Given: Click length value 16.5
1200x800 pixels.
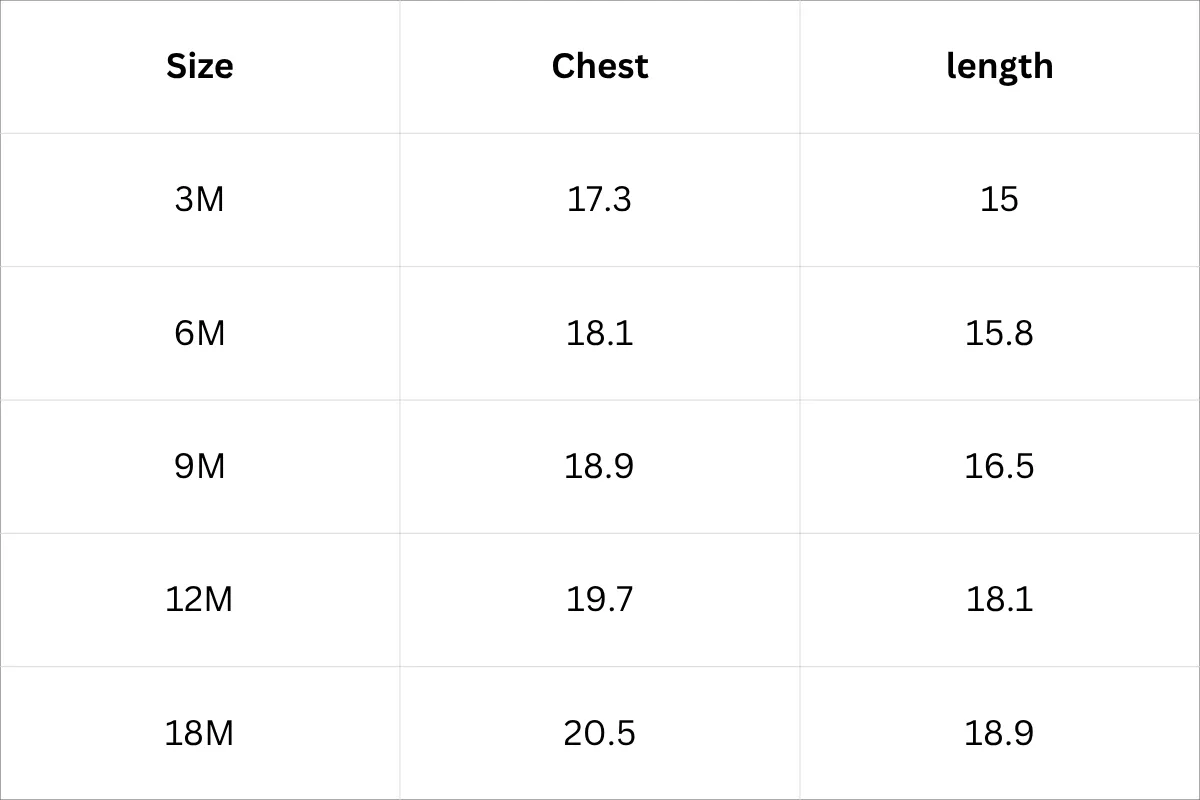Looking at the screenshot, I should pos(999,466).
